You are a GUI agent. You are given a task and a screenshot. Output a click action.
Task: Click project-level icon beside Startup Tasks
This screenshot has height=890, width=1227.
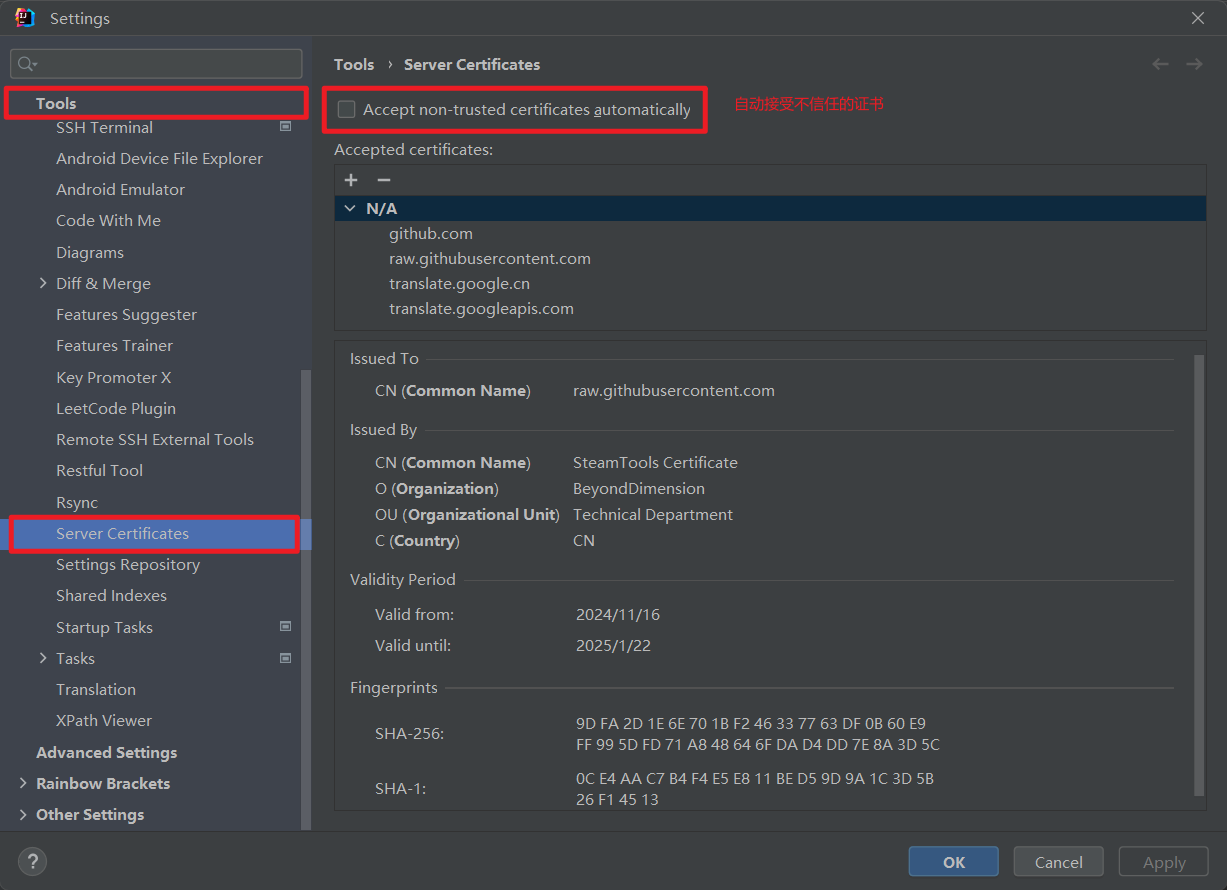[x=285, y=627]
